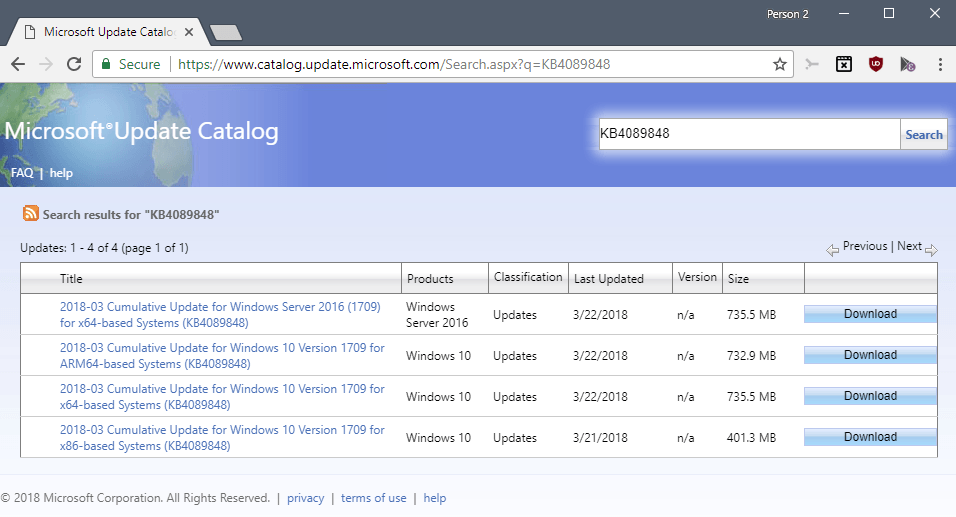Open a new browser tab
This screenshot has width=956, height=517.
click(x=226, y=32)
